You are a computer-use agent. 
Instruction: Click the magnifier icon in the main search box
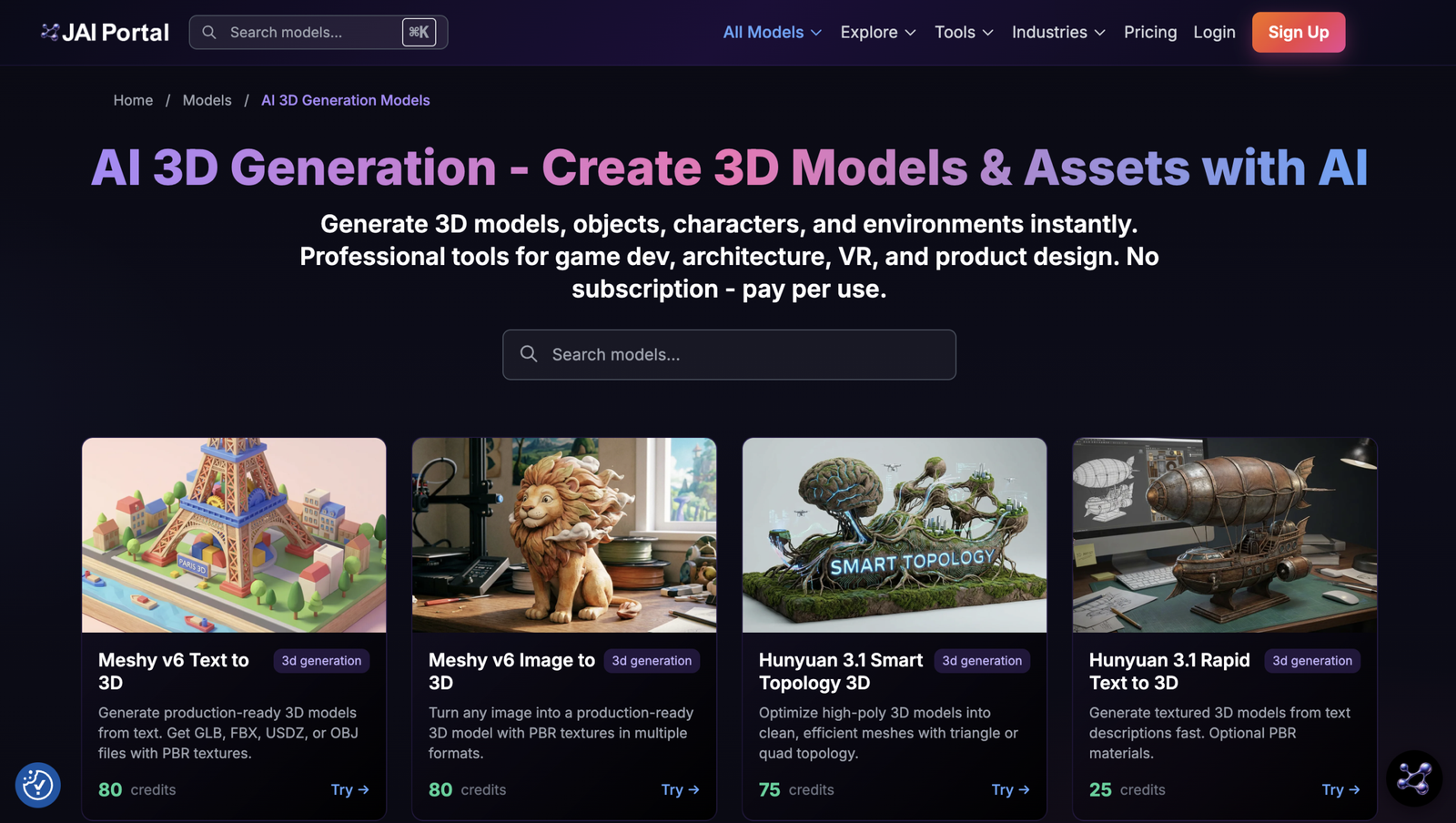point(529,354)
